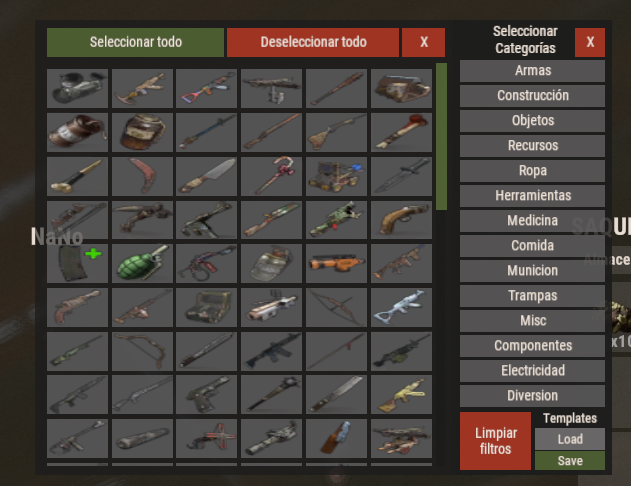Pick the flintlock Eoka pistol item
This screenshot has width=631, height=486.
coord(401,220)
